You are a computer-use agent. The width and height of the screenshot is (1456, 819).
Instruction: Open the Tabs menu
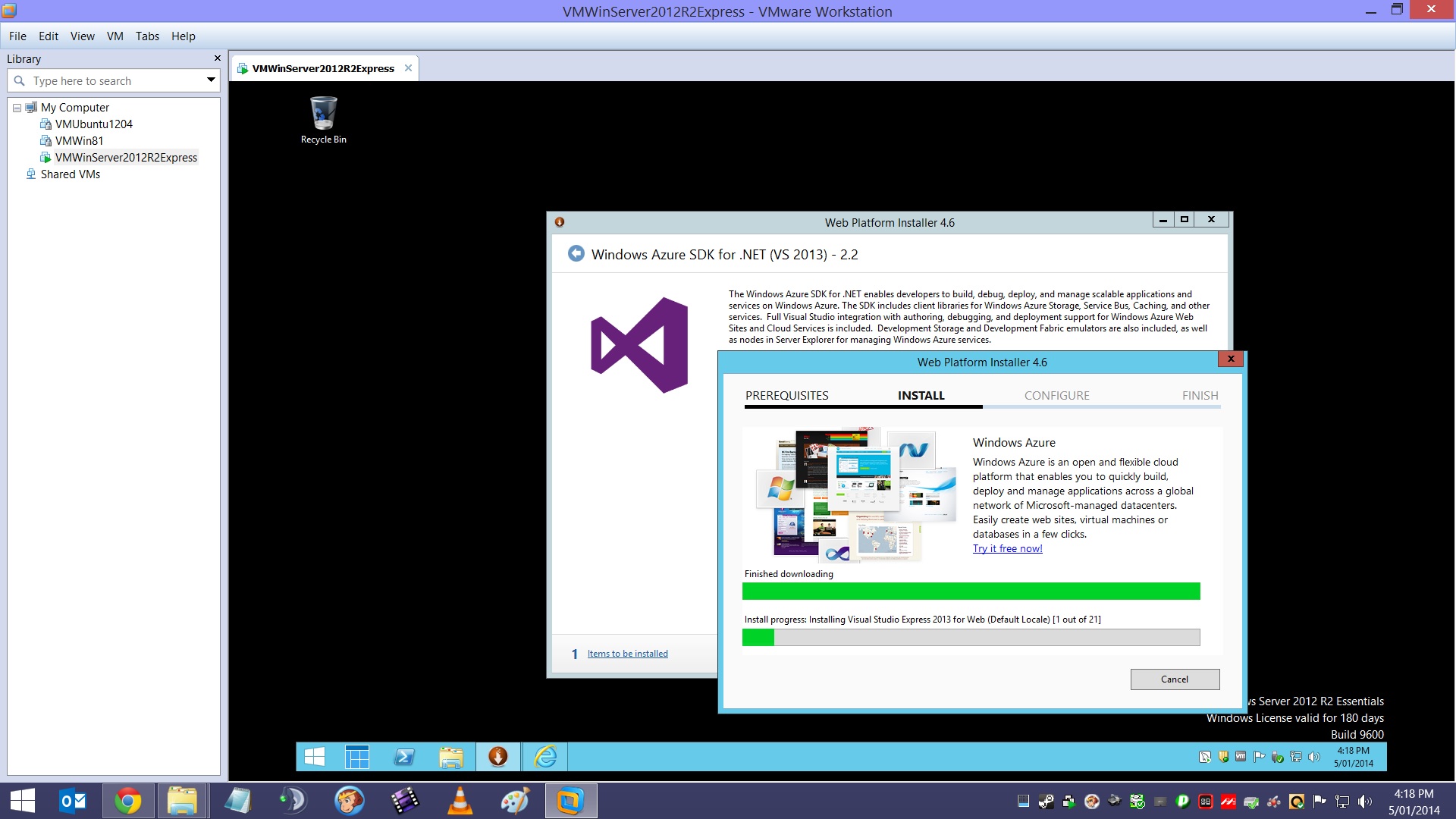[x=147, y=36]
